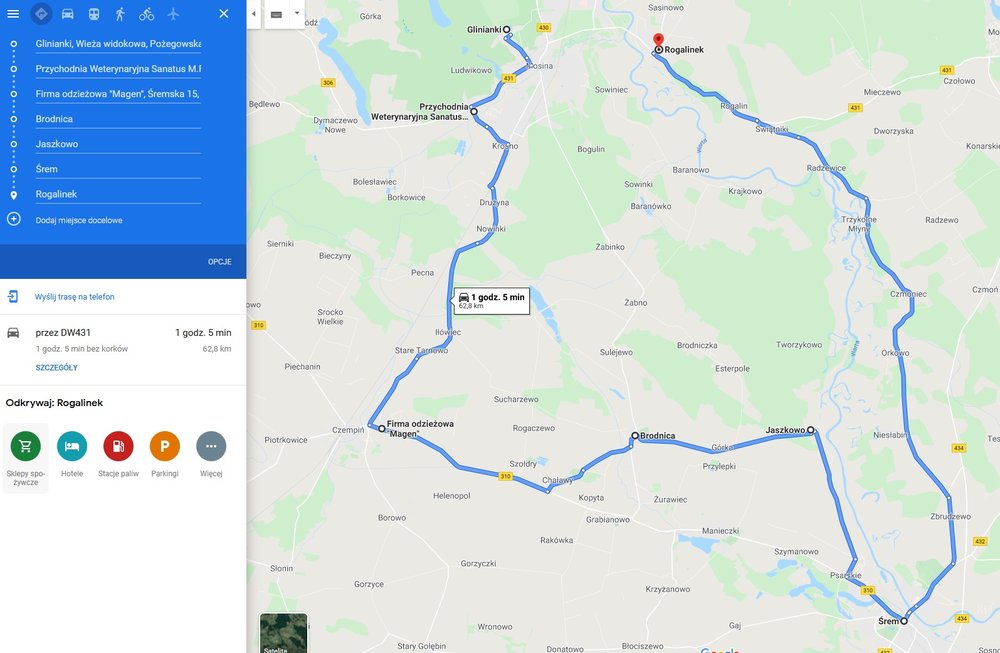Select public transit travel mode
1000x653 pixels.
pyautogui.click(x=94, y=13)
